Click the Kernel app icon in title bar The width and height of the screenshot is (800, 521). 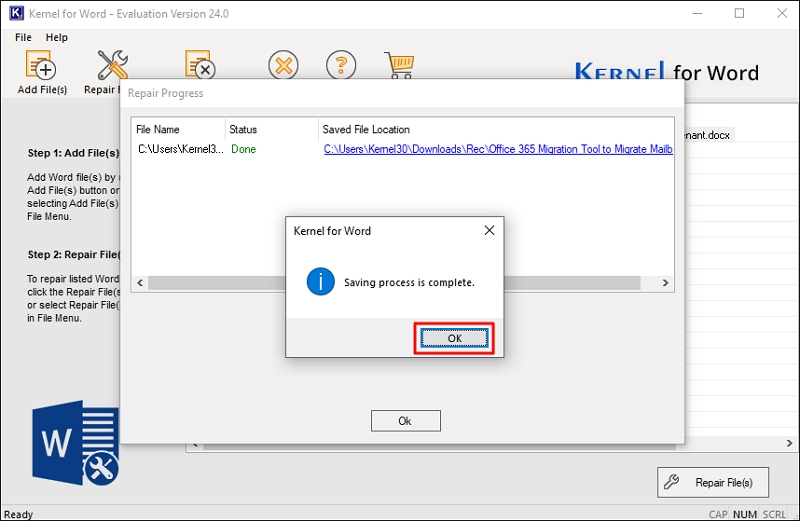pos(16,13)
